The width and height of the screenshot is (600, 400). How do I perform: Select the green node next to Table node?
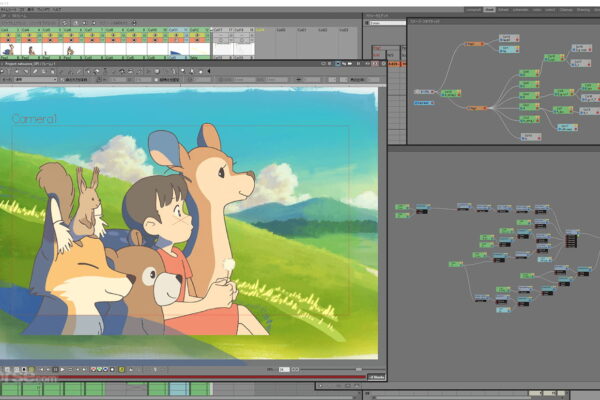click(x=451, y=93)
